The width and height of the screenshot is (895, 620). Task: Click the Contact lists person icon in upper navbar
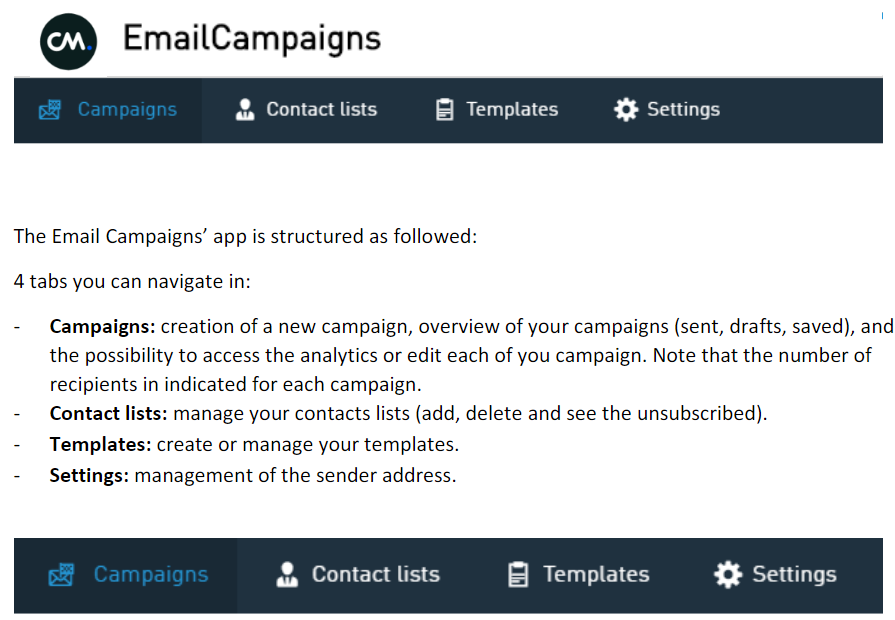pyautogui.click(x=245, y=110)
